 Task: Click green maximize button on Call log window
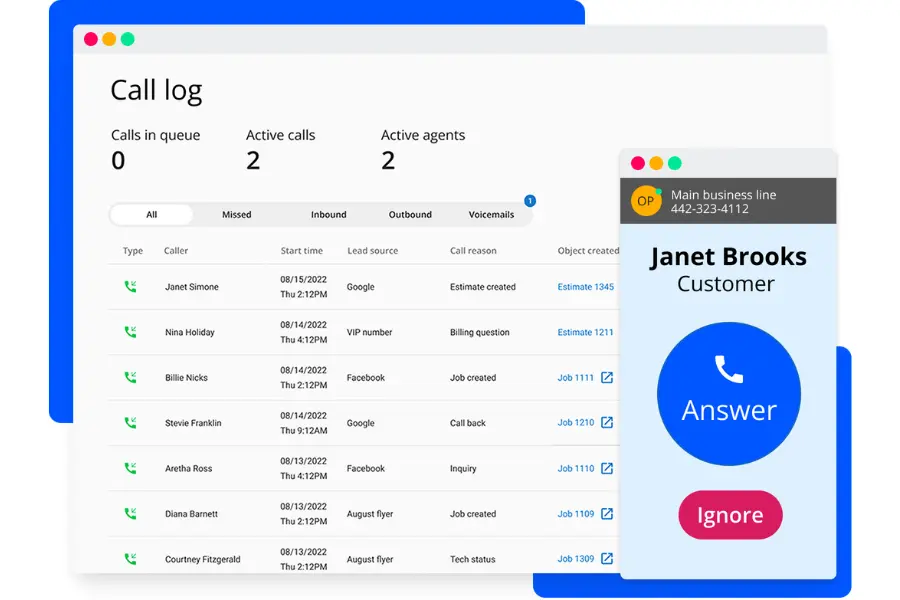click(127, 39)
